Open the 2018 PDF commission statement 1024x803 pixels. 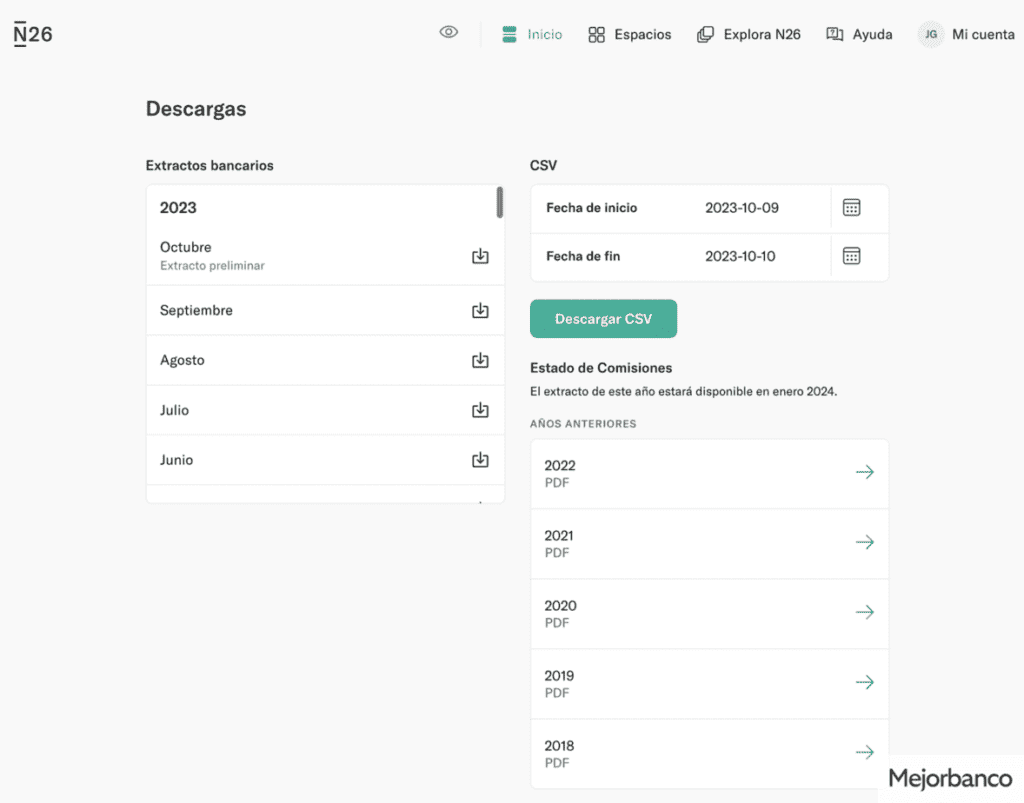709,753
